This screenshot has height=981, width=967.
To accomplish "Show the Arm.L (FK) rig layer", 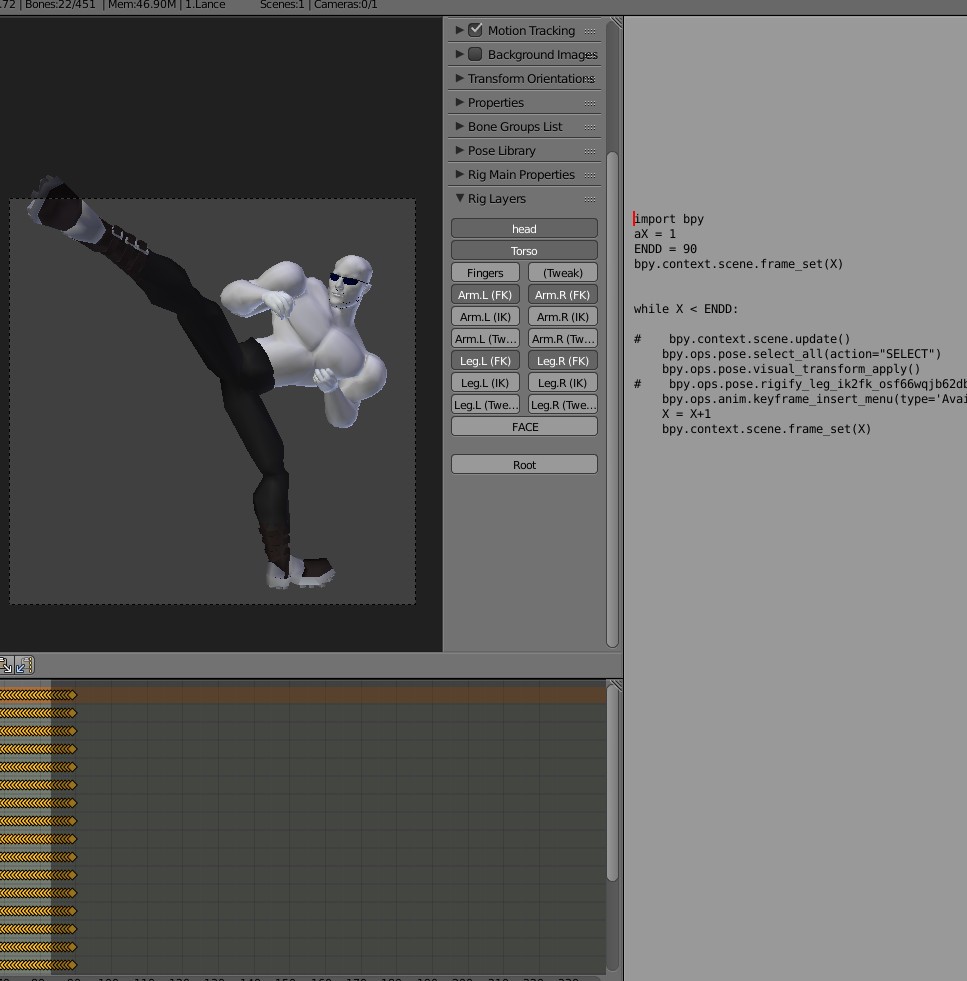I will 485,294.
